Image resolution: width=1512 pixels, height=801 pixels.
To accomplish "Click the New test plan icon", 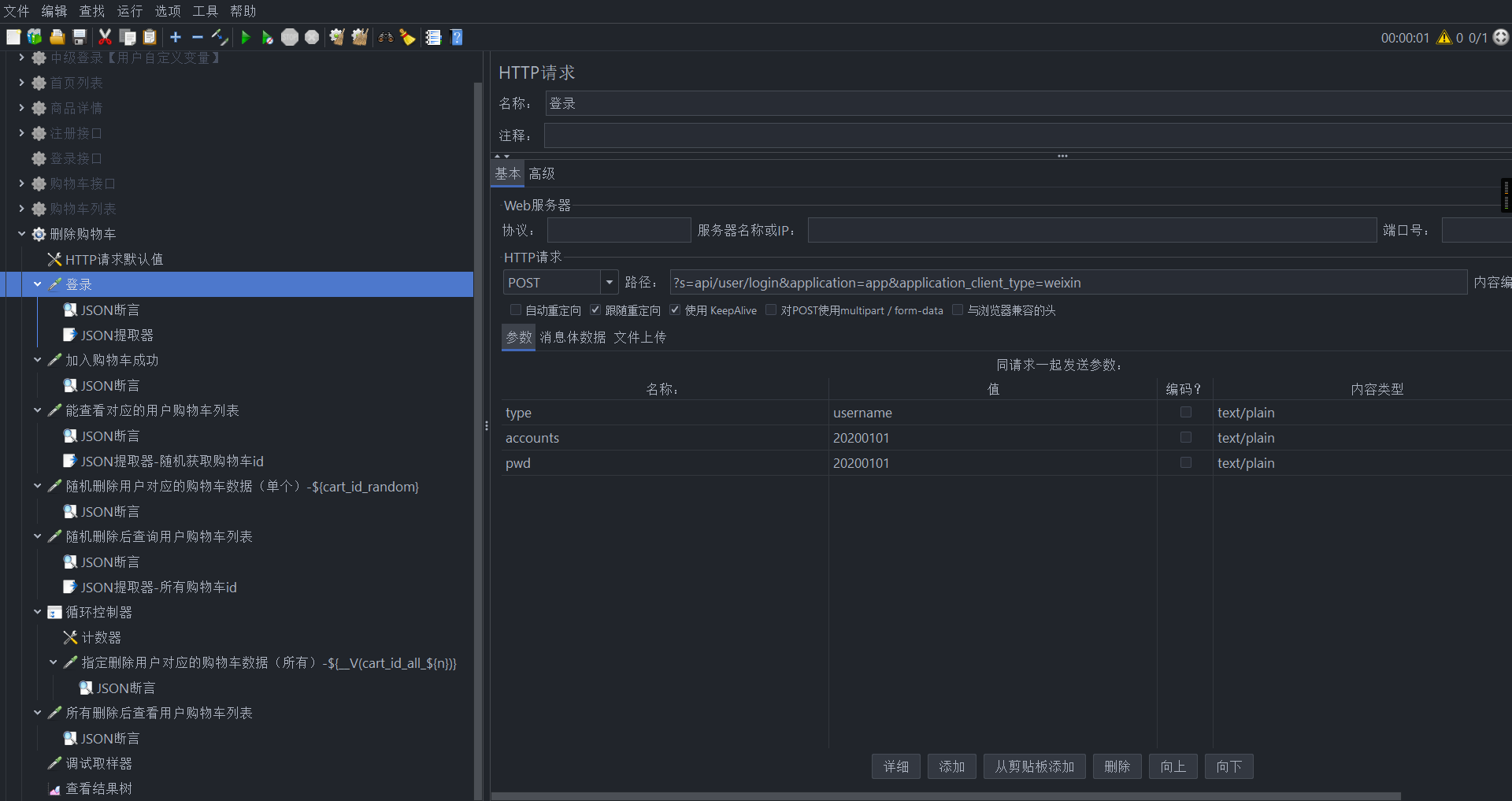I will coord(13,37).
